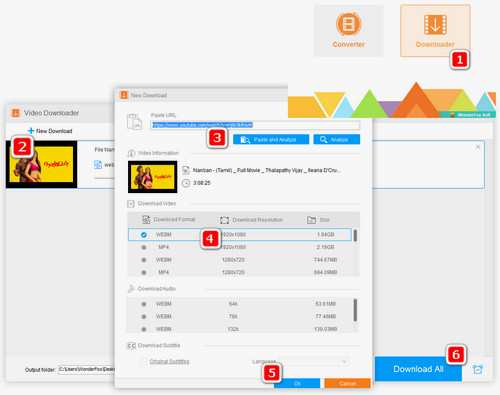Select MP4 1920x1080 format option

[239, 247]
